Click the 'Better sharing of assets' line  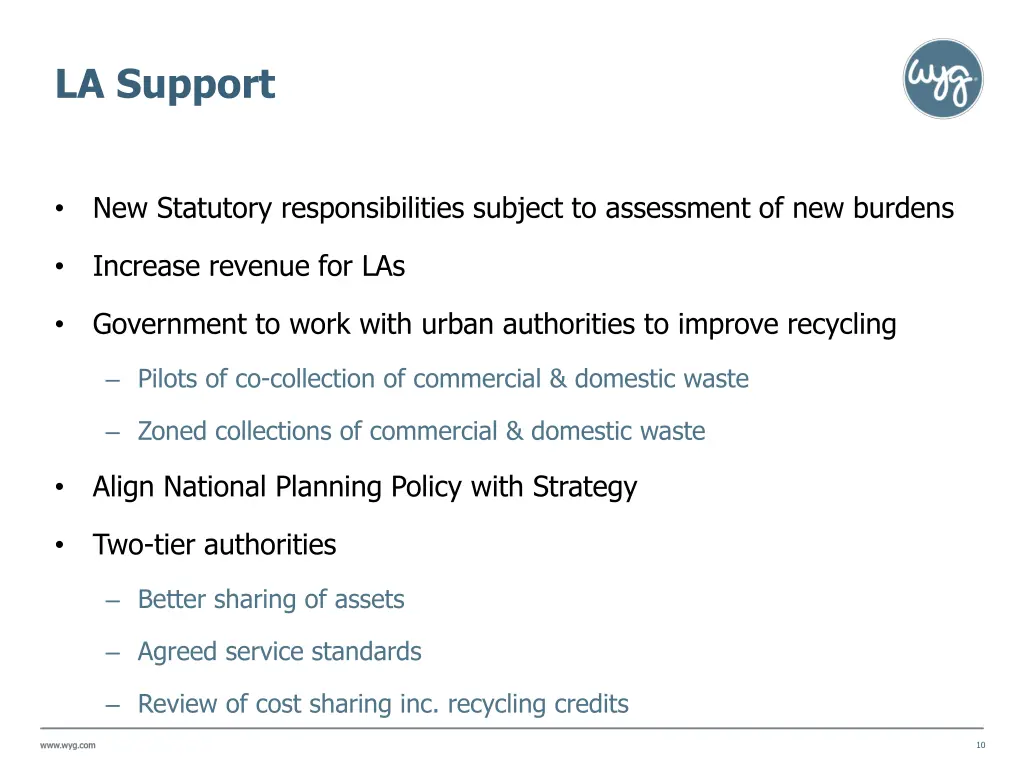pos(271,599)
